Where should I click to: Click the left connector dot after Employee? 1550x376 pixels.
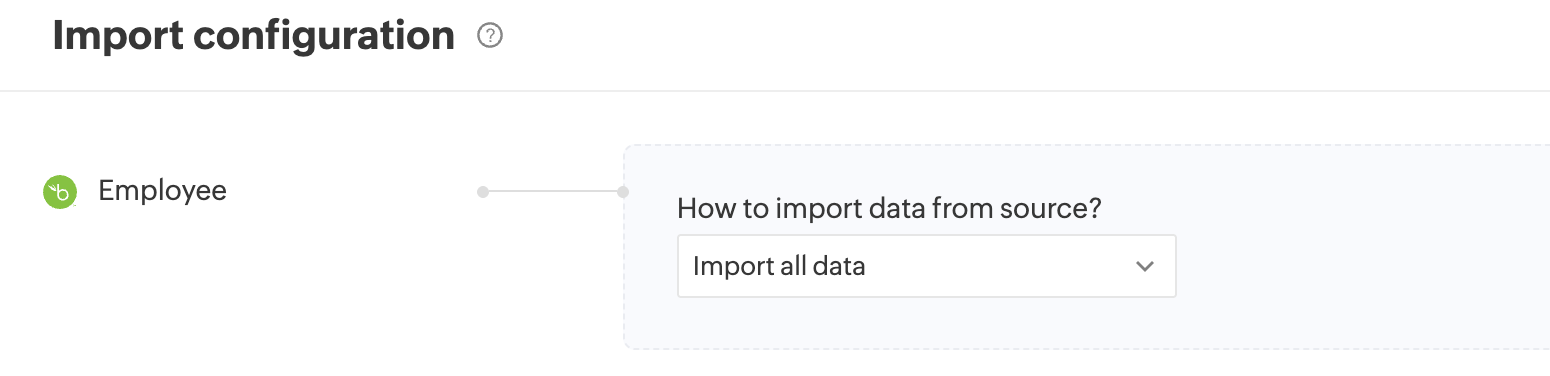[x=483, y=191]
